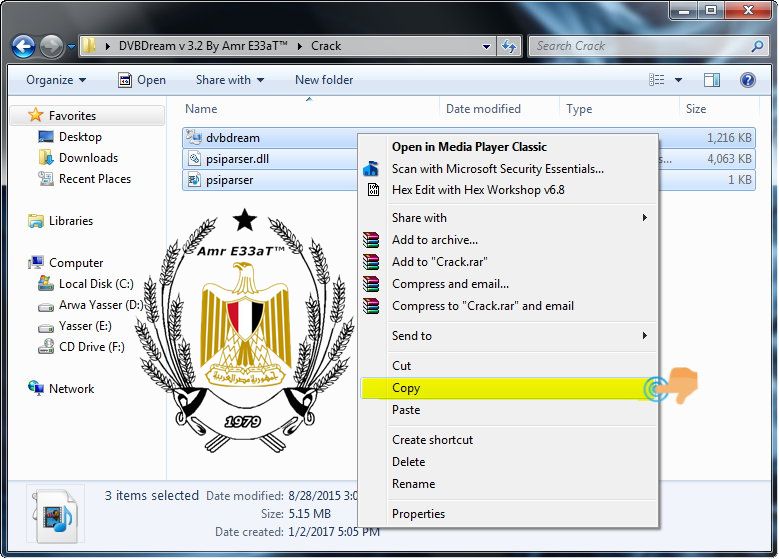Screen dimensions: 779x559
Task: Open Libraries in navigation pane
Action: (71, 221)
